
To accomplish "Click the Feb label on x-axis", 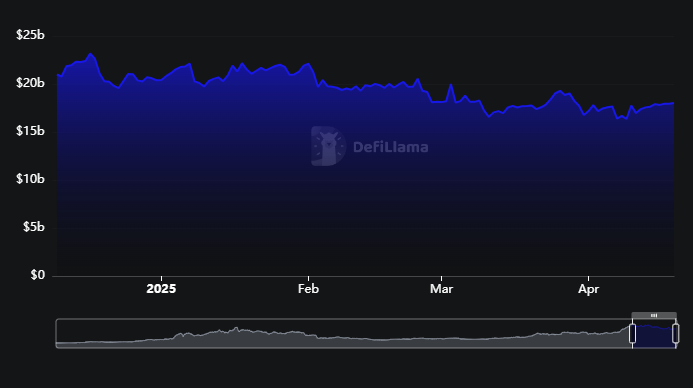I will [308, 289].
